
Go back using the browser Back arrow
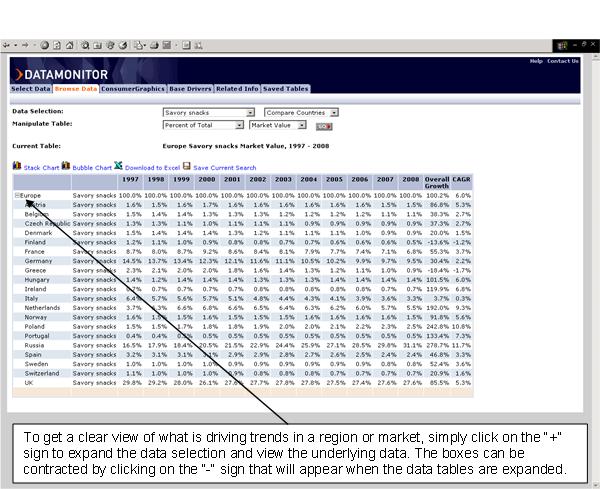[6, 45]
